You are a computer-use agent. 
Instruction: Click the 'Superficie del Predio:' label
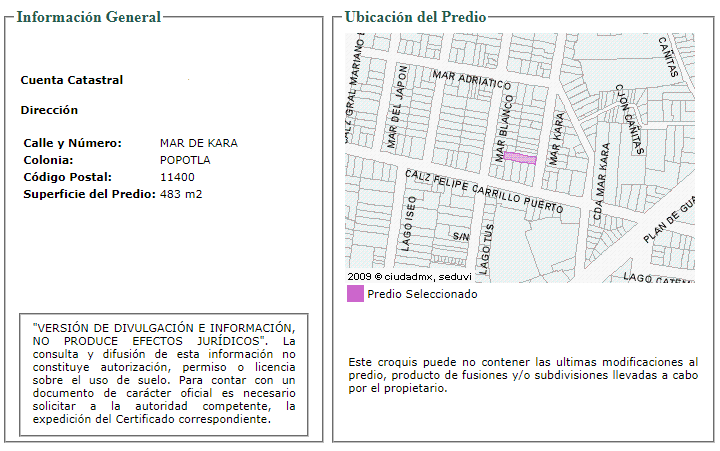[x=90, y=194]
